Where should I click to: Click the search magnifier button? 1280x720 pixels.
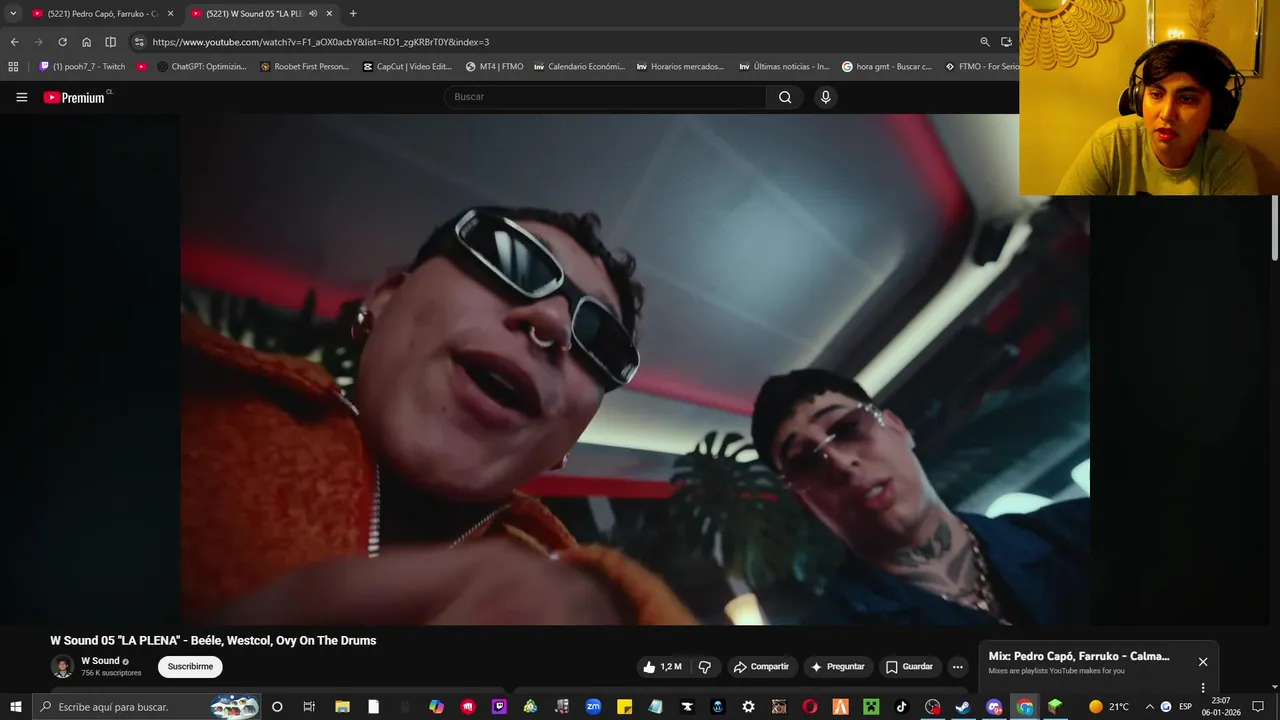[x=785, y=97]
